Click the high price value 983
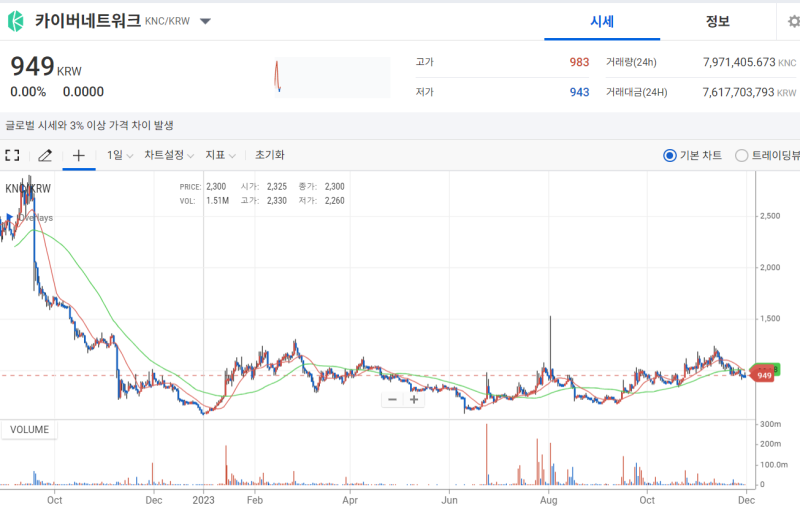This screenshot has width=800, height=511. tap(579, 62)
